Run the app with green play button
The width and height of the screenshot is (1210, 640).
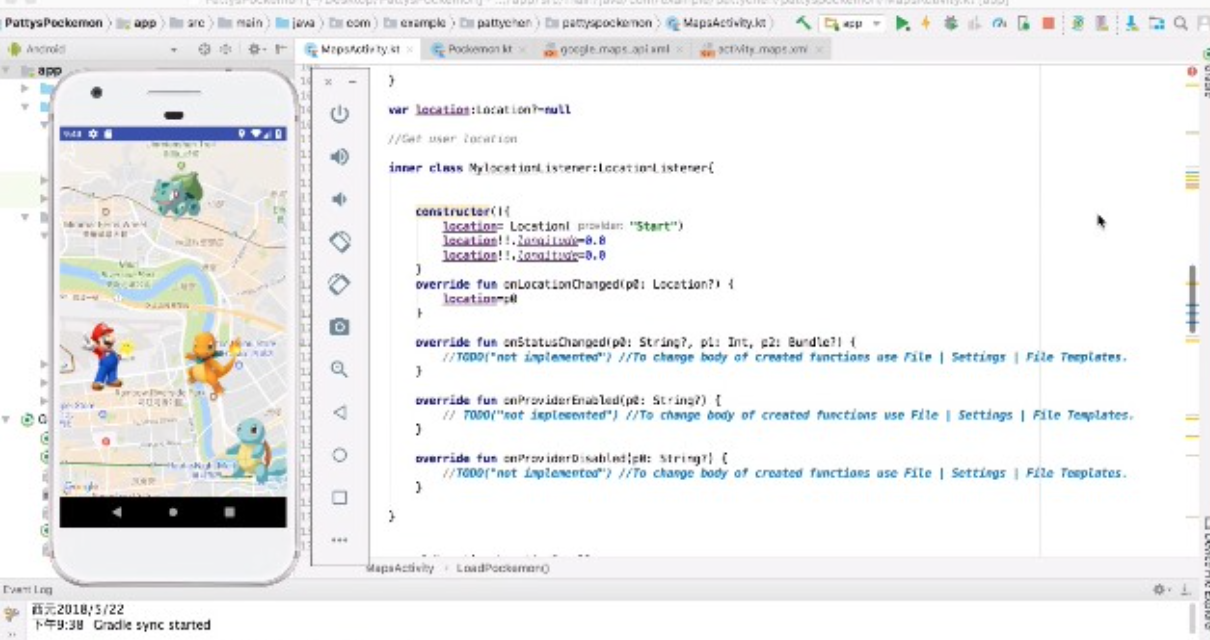(902, 23)
